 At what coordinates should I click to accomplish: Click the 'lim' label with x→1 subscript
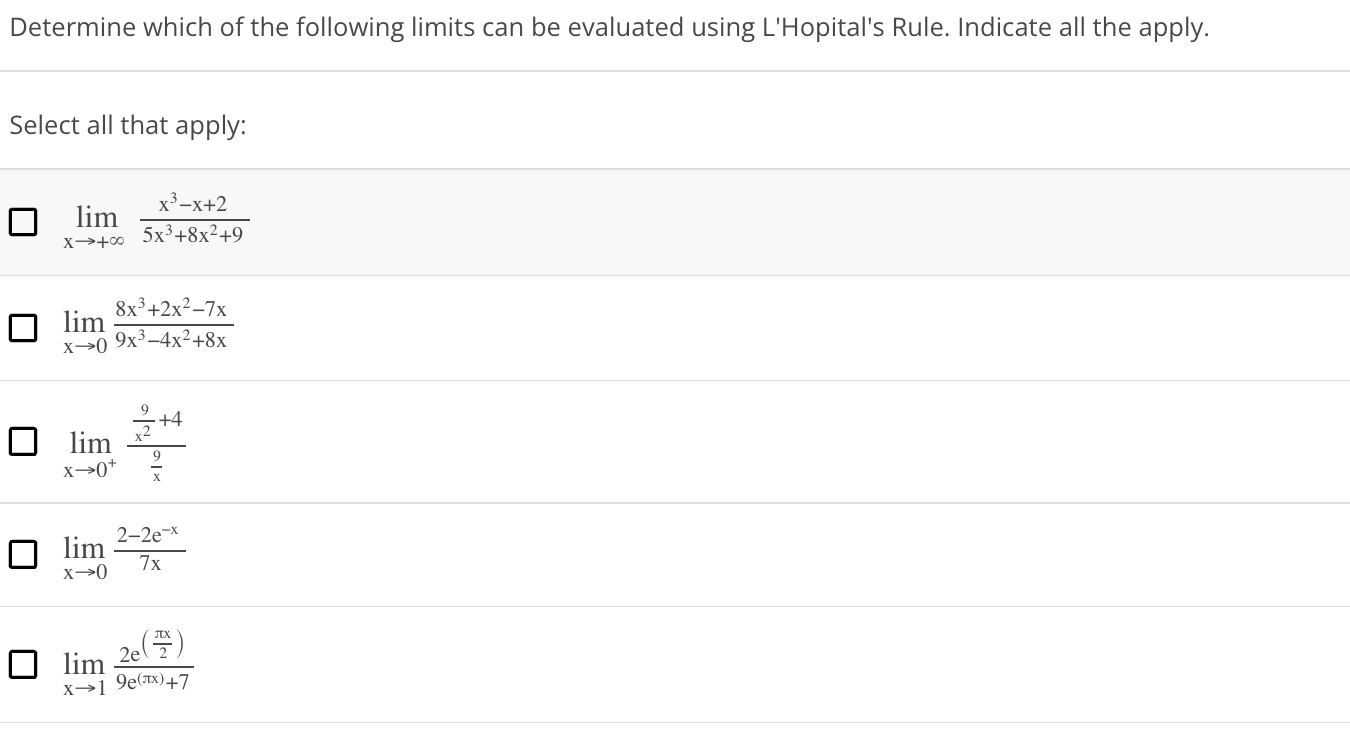click(84, 663)
